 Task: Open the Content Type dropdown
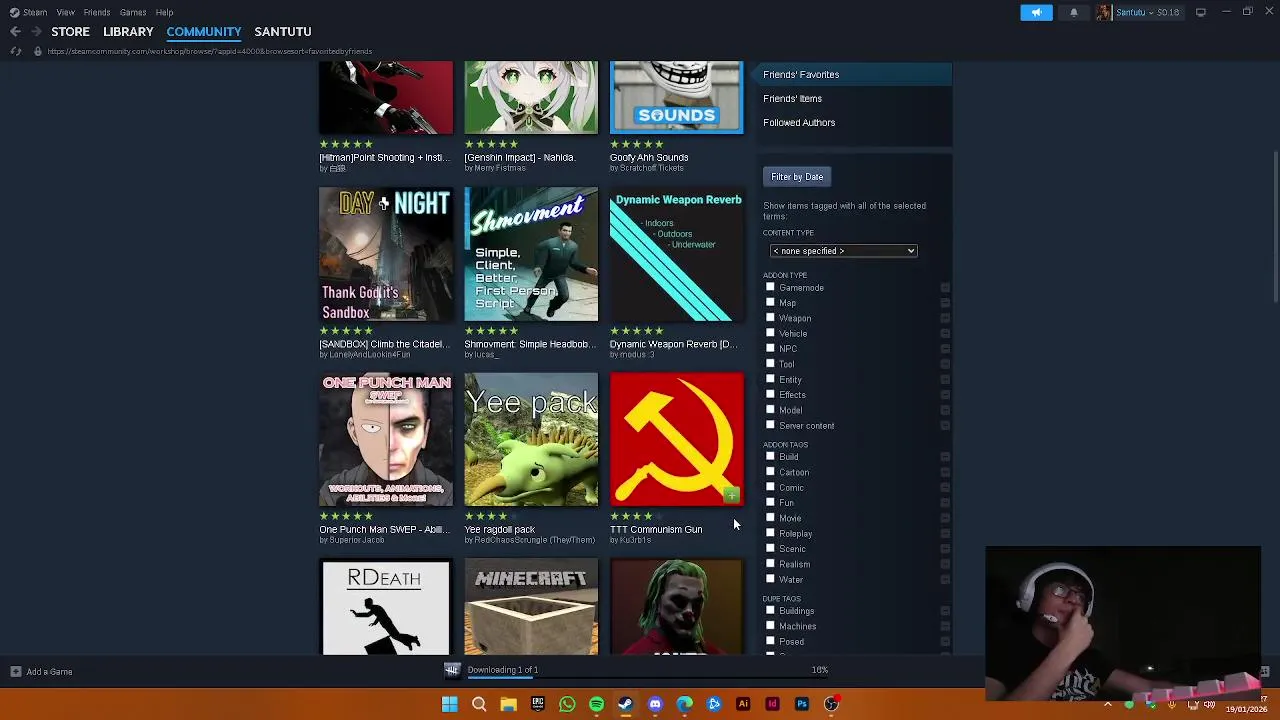pyautogui.click(x=843, y=251)
